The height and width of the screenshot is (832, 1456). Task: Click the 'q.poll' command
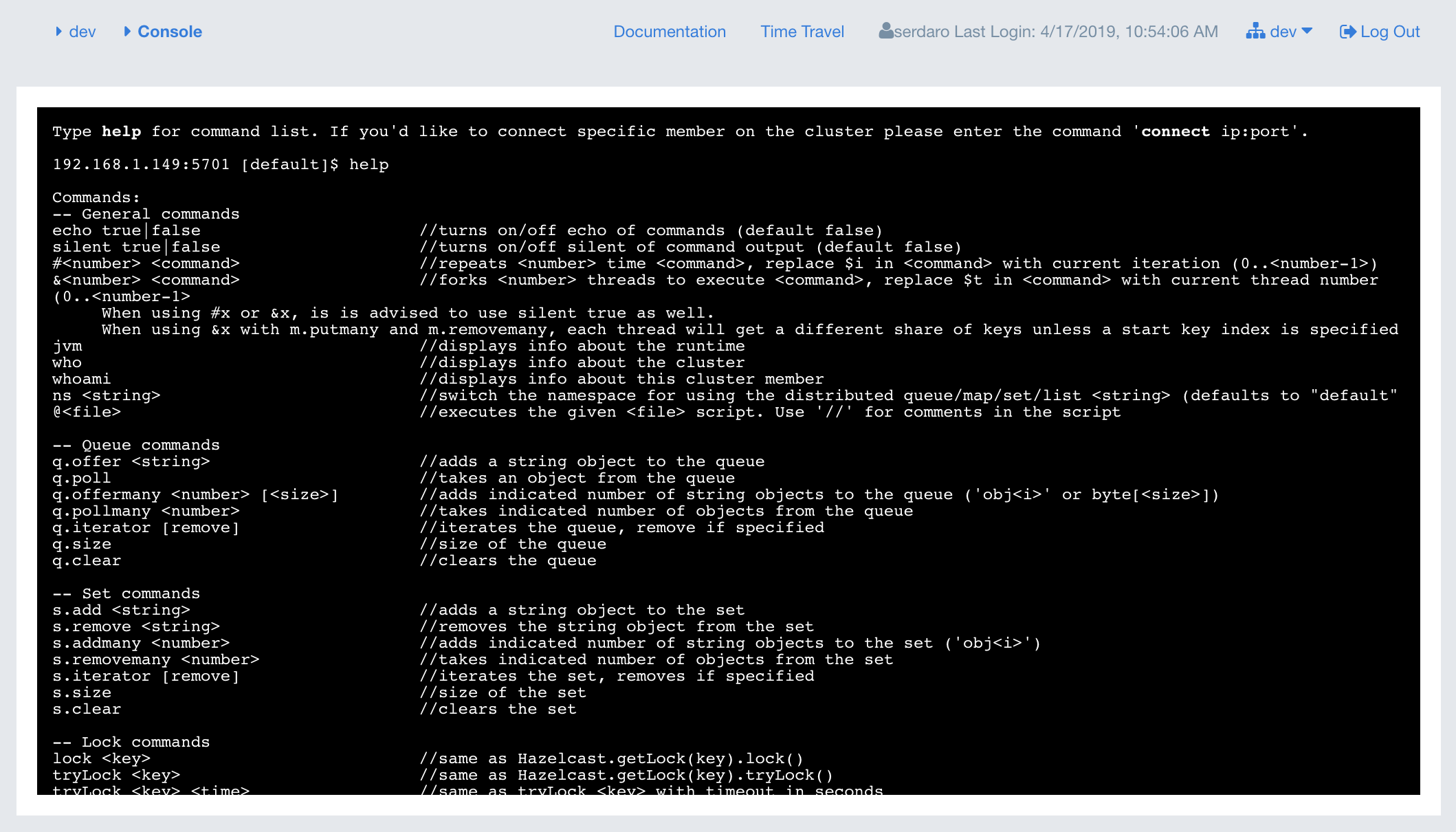81,478
